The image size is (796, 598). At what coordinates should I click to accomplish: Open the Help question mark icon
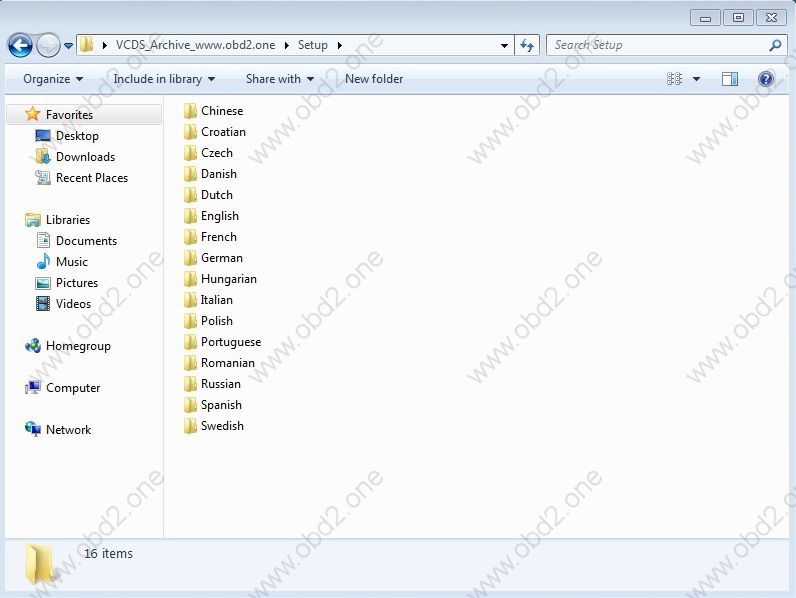[766, 79]
